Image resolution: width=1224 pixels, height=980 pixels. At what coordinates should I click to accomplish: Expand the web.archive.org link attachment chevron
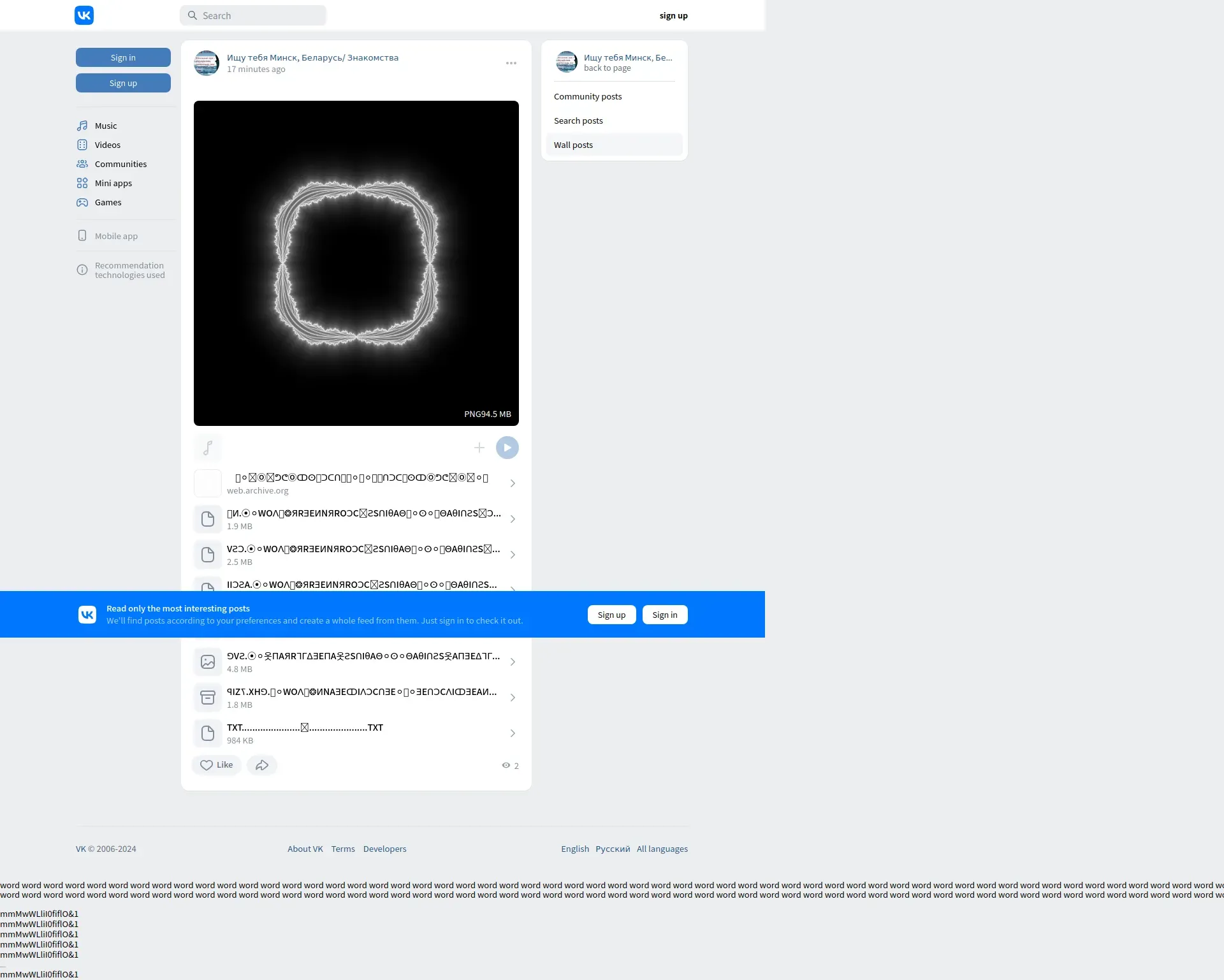pyautogui.click(x=513, y=484)
